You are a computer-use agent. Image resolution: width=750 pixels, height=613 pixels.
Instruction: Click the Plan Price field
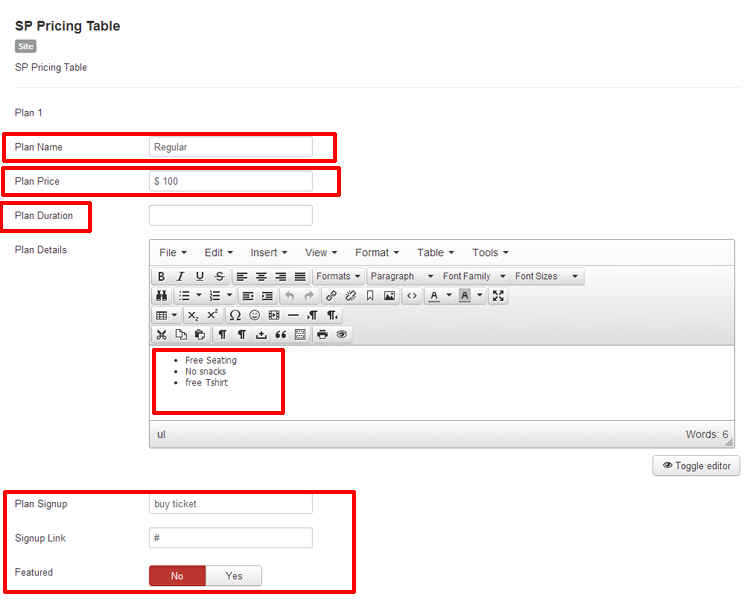231,182
